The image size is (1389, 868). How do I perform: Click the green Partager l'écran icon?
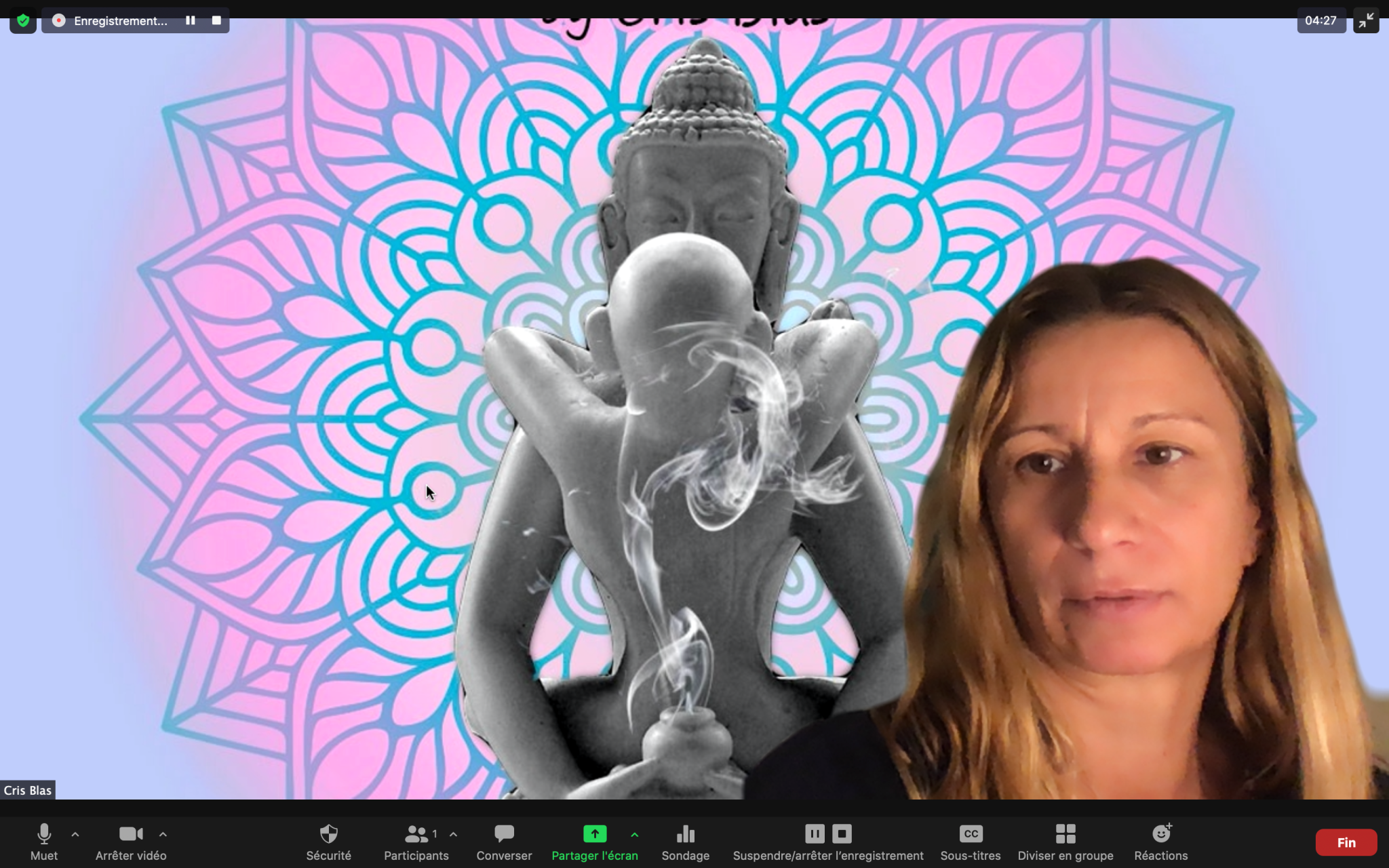[595, 833]
